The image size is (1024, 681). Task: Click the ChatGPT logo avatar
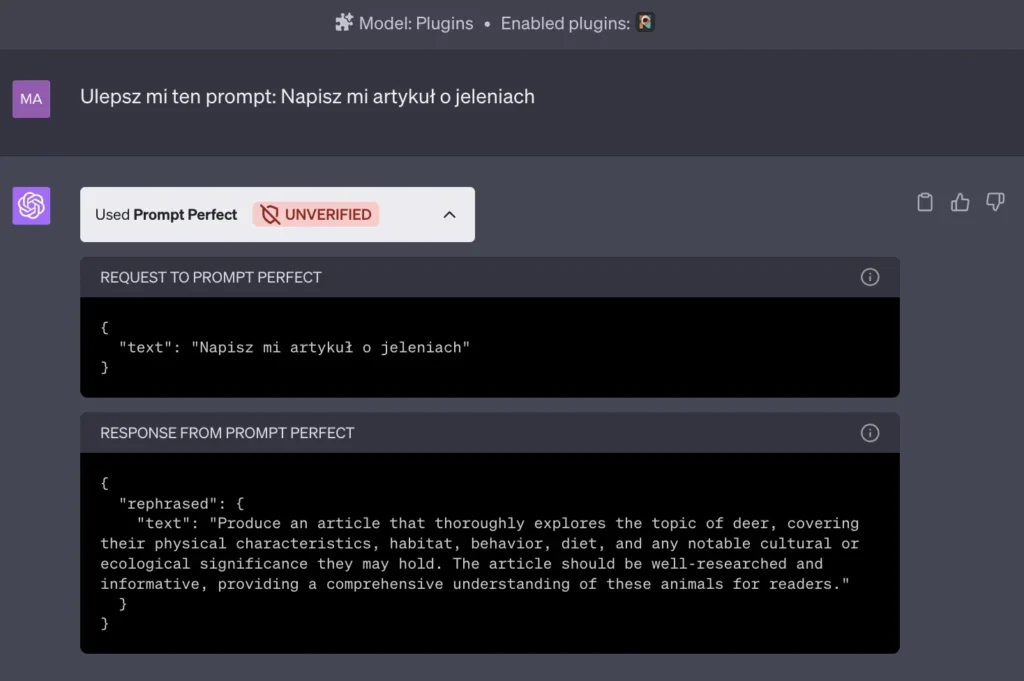pos(31,206)
